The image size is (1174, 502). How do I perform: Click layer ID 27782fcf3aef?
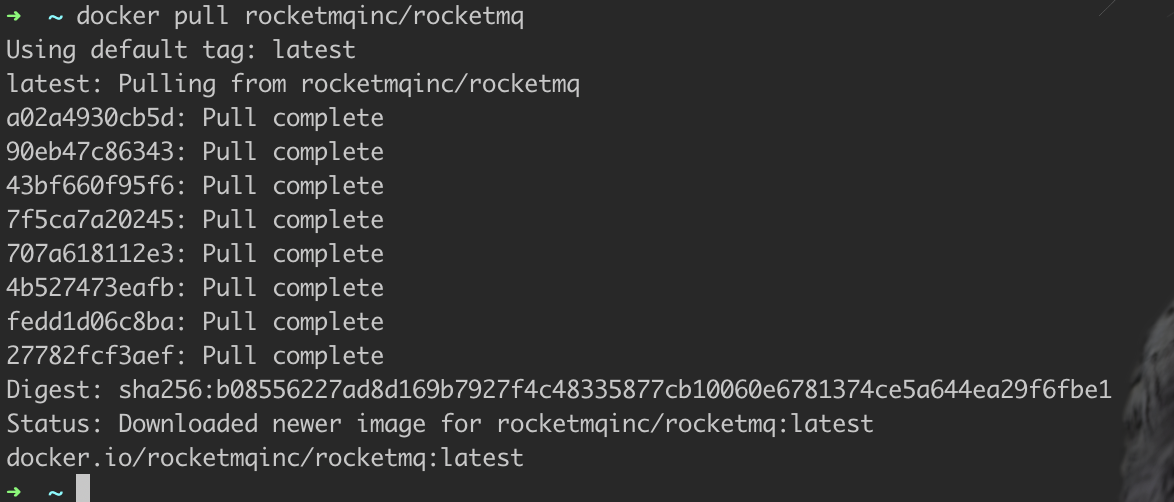point(91,356)
